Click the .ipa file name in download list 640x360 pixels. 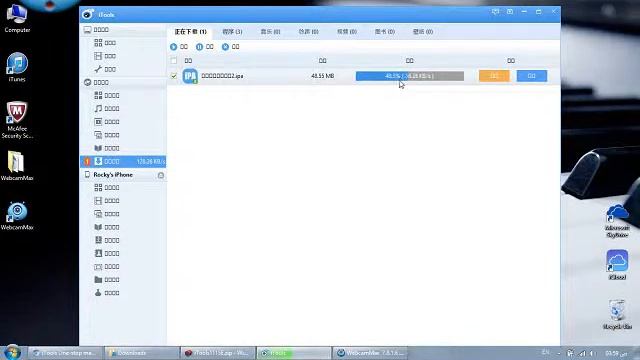[222, 76]
